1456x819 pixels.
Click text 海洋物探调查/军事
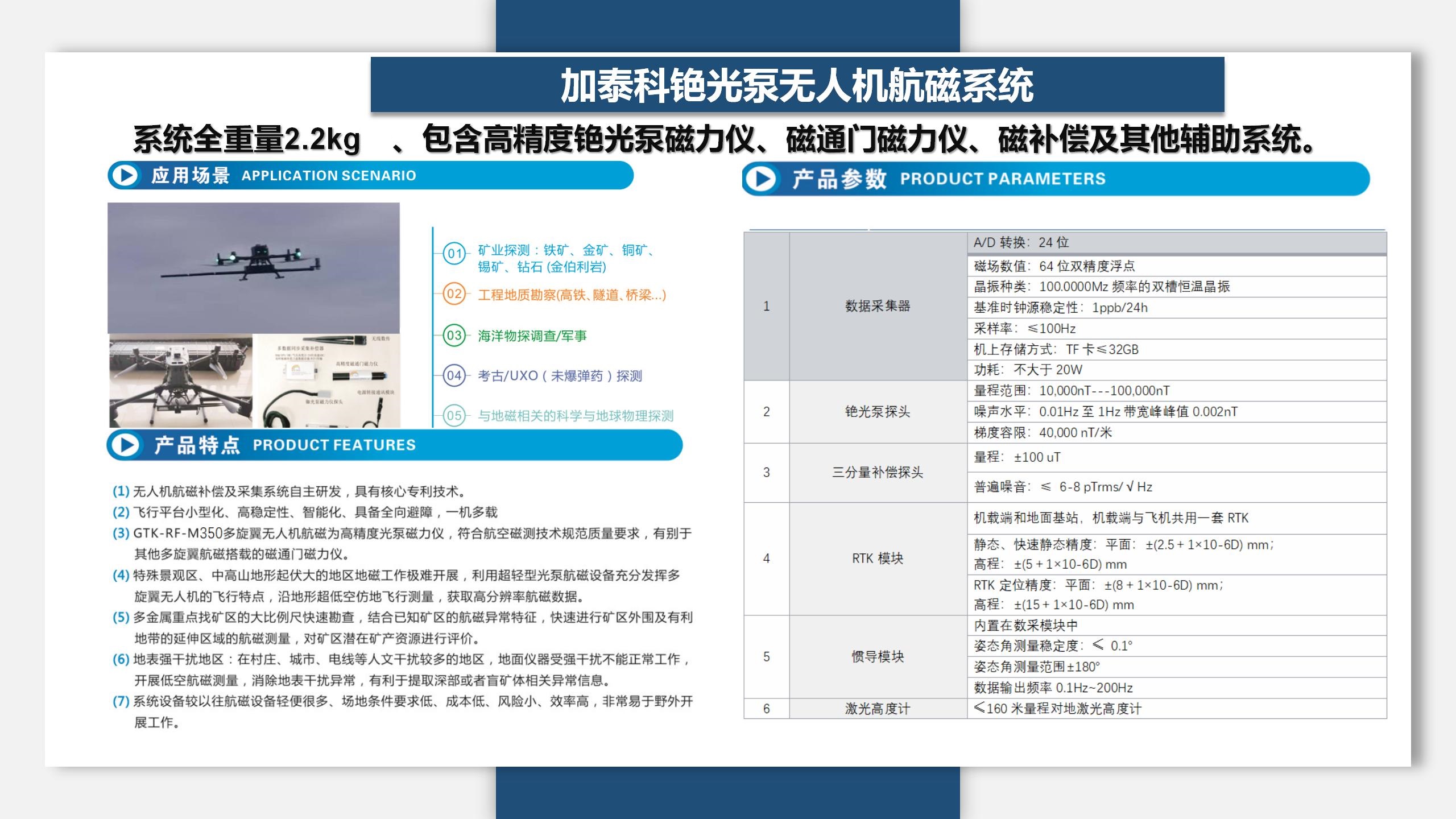(x=532, y=336)
